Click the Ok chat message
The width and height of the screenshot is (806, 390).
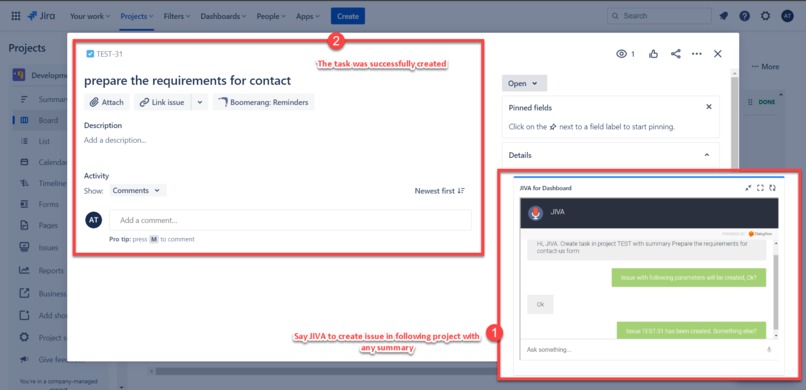pyautogui.click(x=540, y=304)
